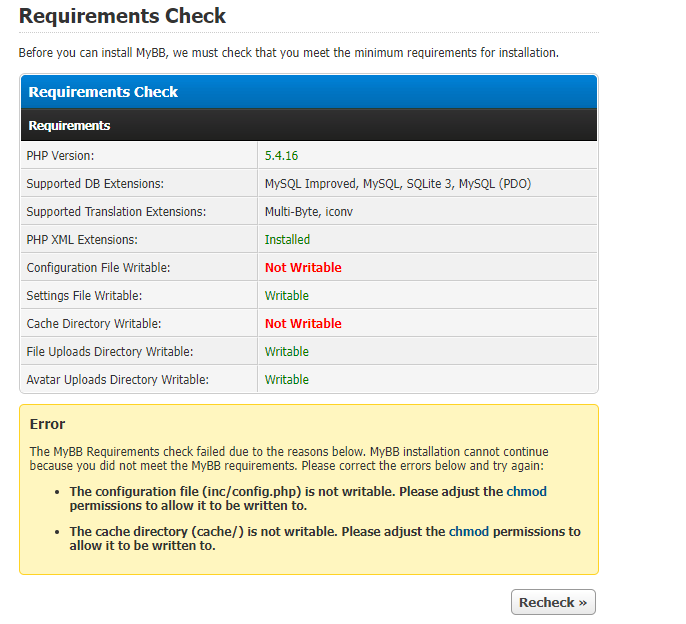
Task: Click the MySQL Improved extensions list
Action: pyautogui.click(x=398, y=183)
